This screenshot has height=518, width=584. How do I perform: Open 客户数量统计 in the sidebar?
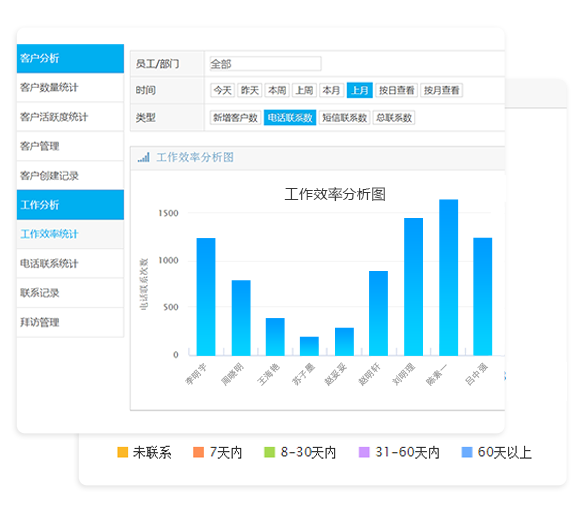click(x=70, y=88)
